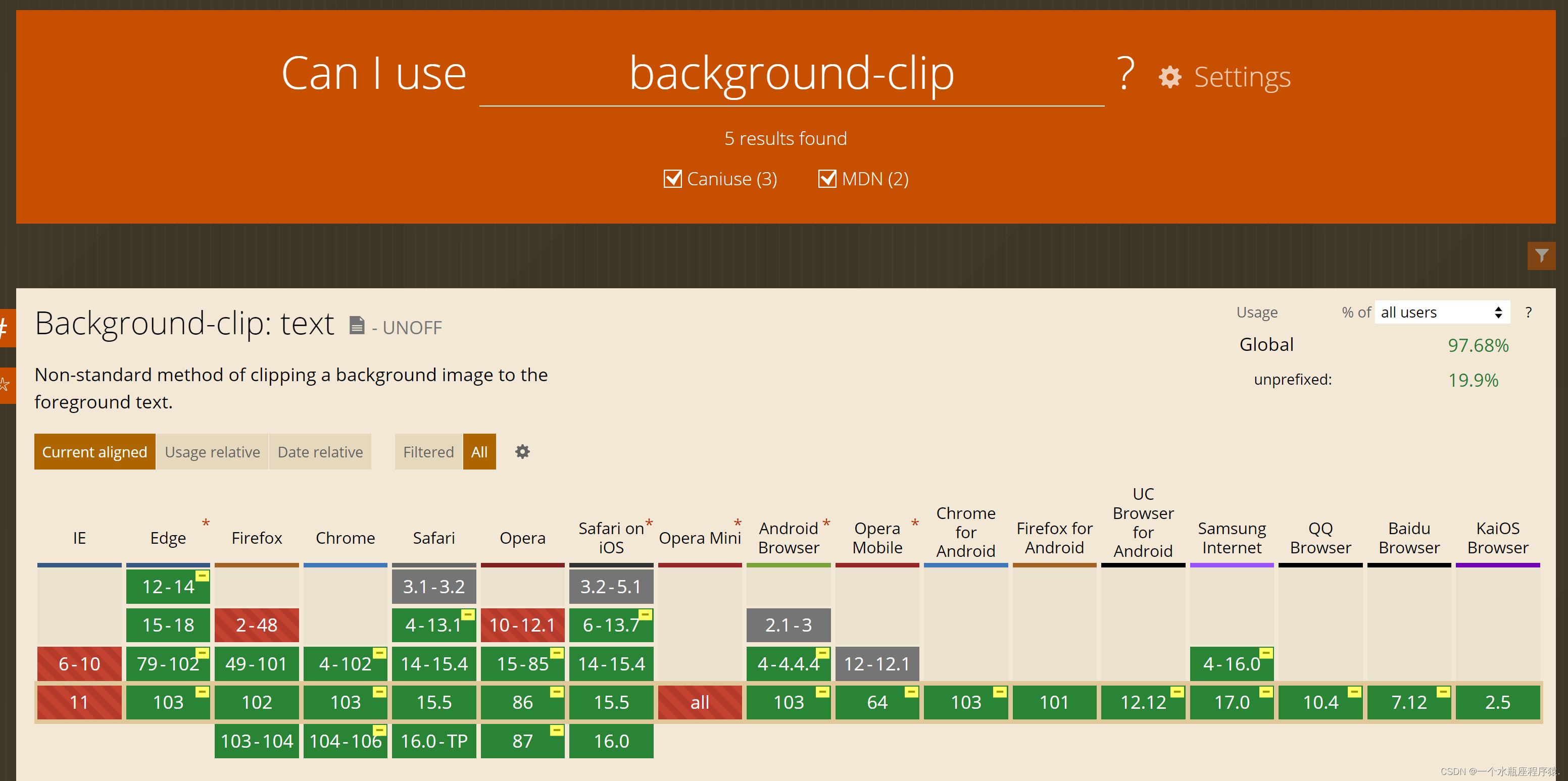
Task: Uncheck the MDN (2) checkbox
Action: point(826,179)
